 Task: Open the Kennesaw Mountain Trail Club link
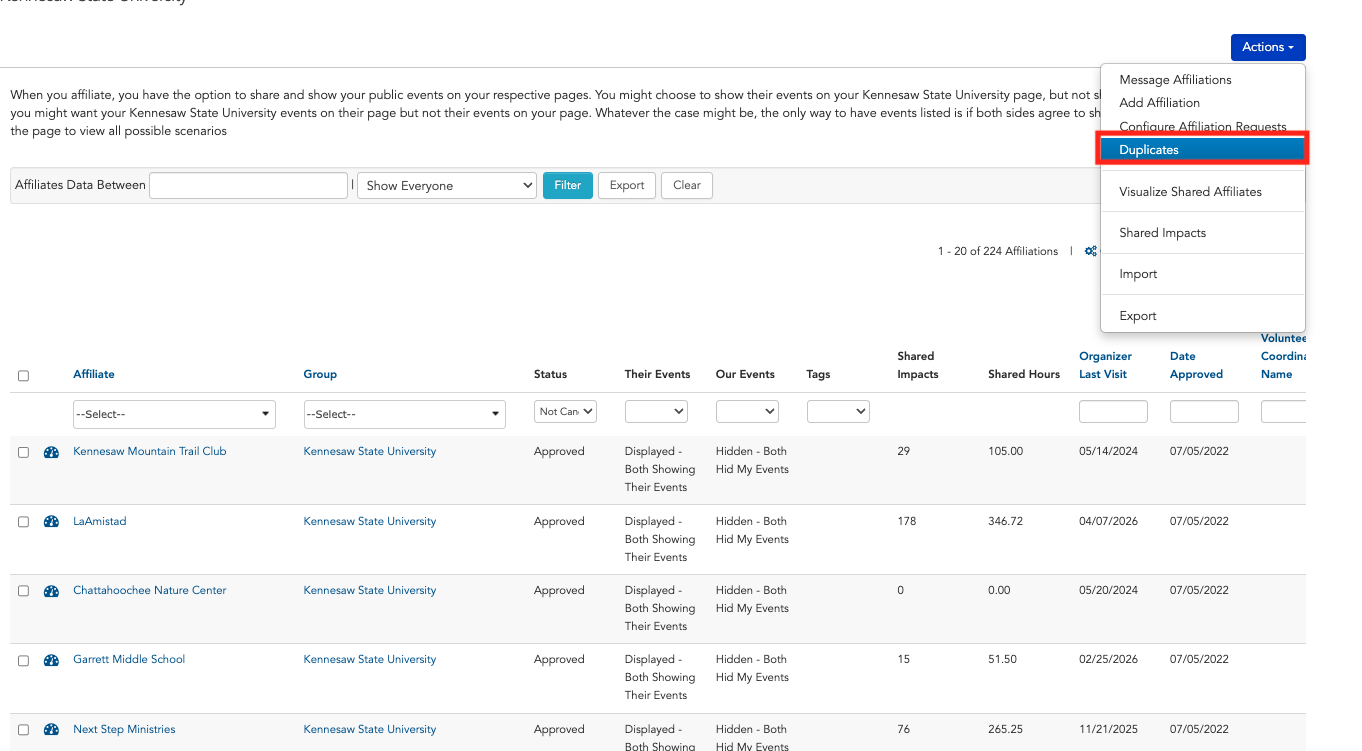[150, 452]
